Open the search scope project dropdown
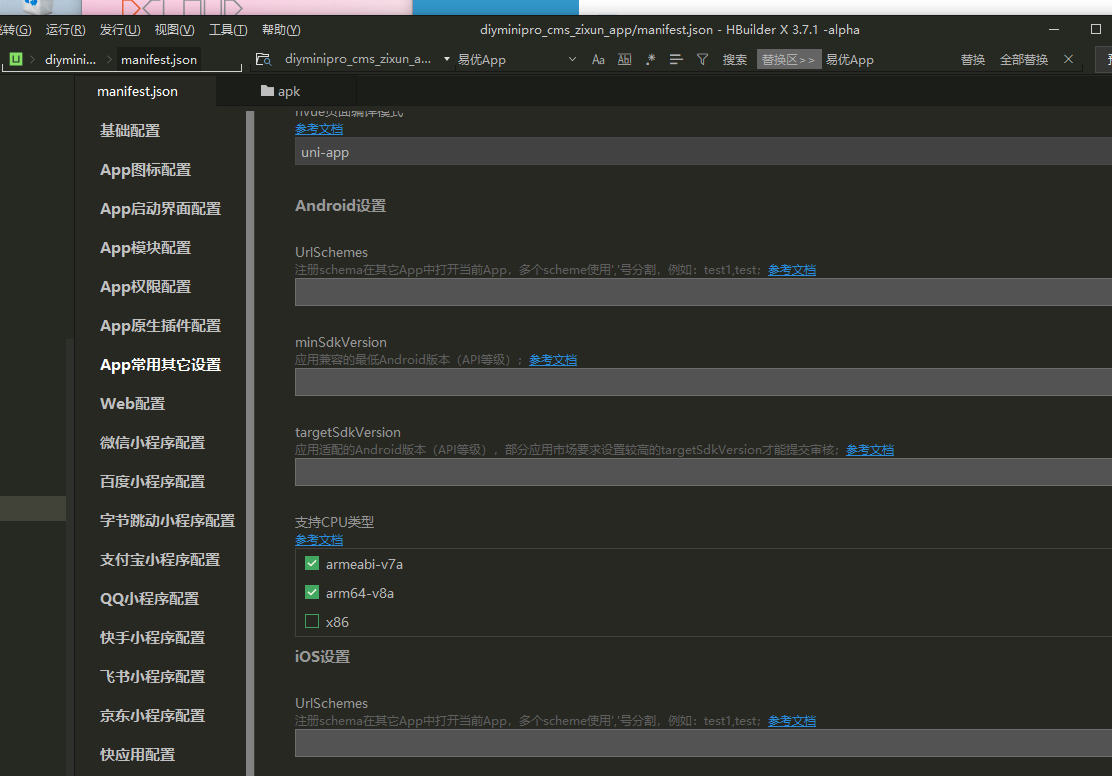This screenshot has width=1112, height=776. click(x=446, y=60)
